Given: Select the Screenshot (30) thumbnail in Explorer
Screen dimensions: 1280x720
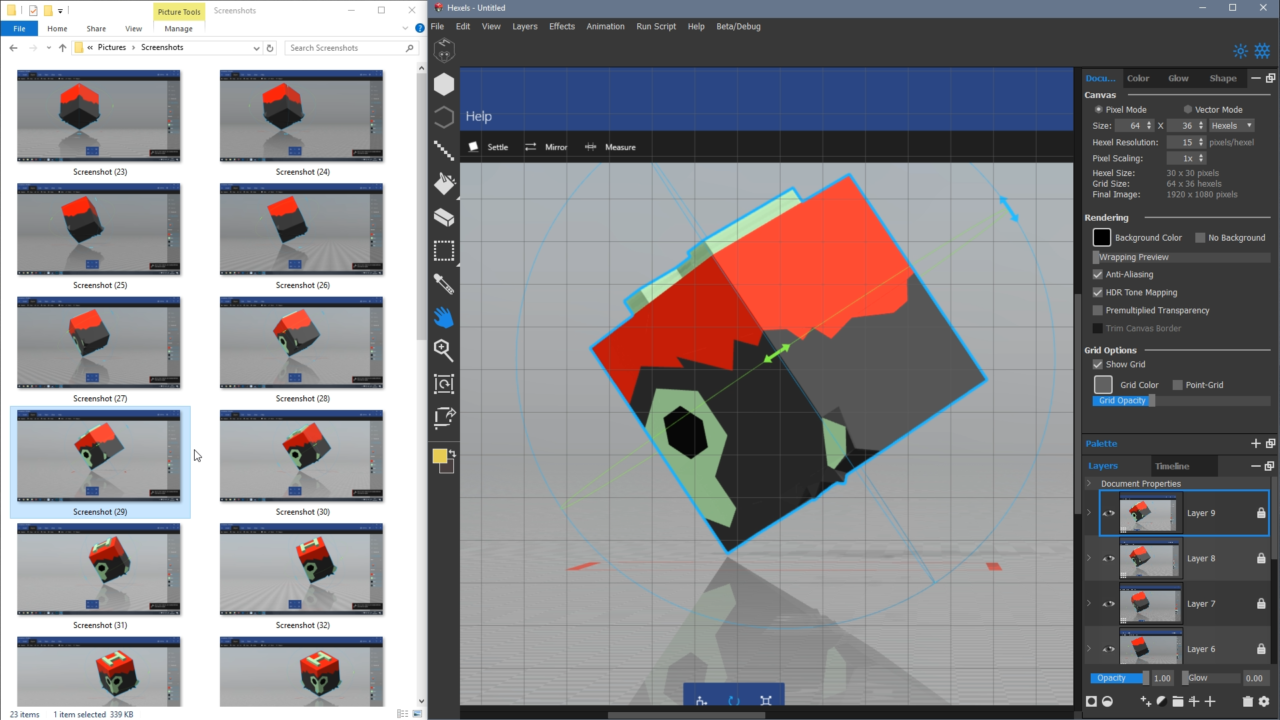Looking at the screenshot, I should [x=301, y=455].
